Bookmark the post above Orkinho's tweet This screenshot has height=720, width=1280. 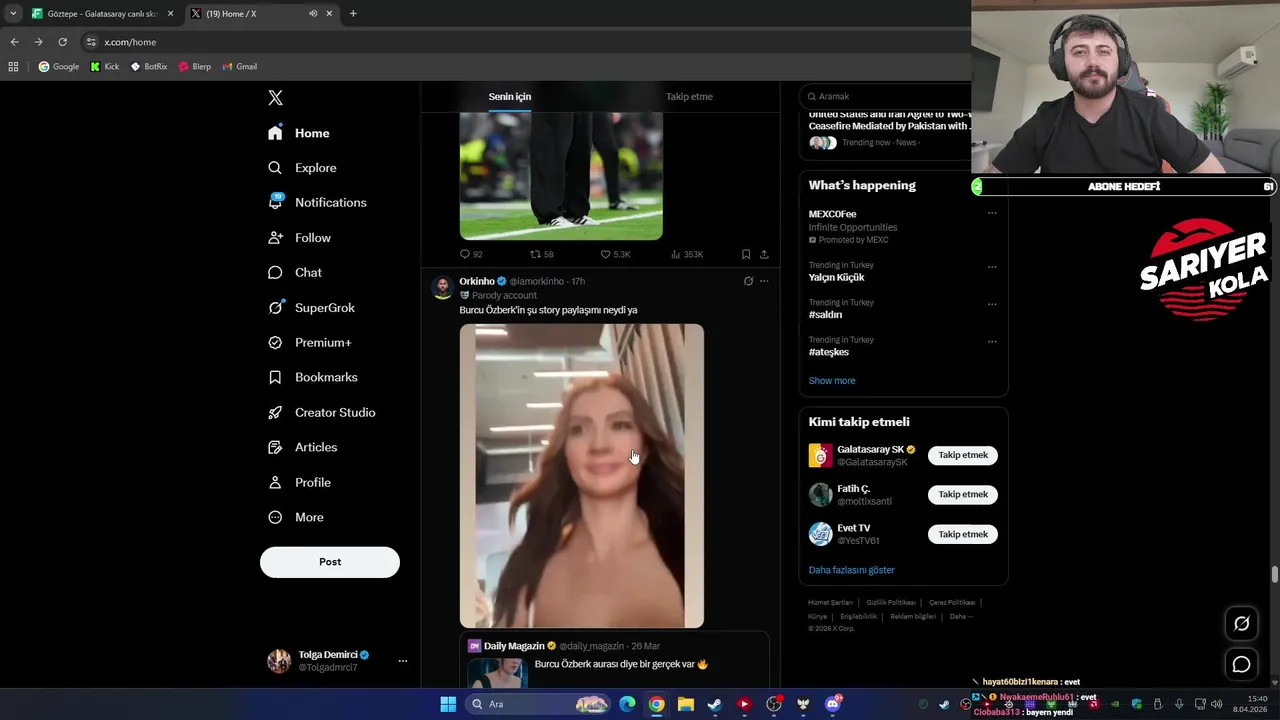pos(746,254)
